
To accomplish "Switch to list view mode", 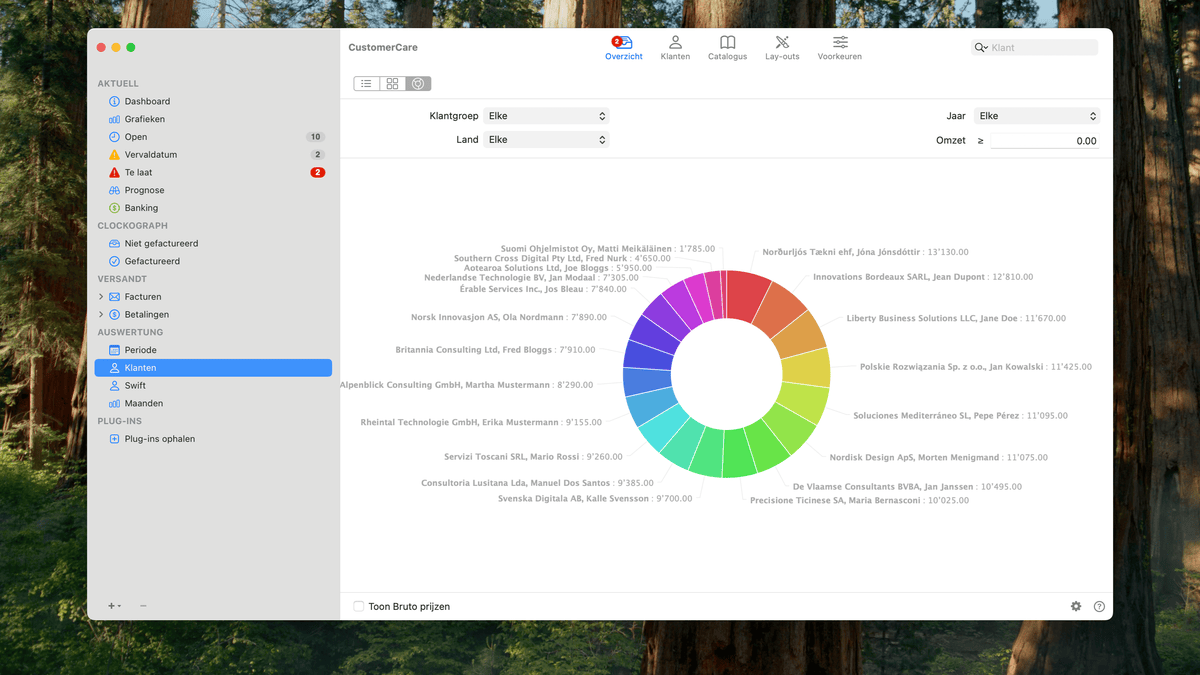I will 366,84.
